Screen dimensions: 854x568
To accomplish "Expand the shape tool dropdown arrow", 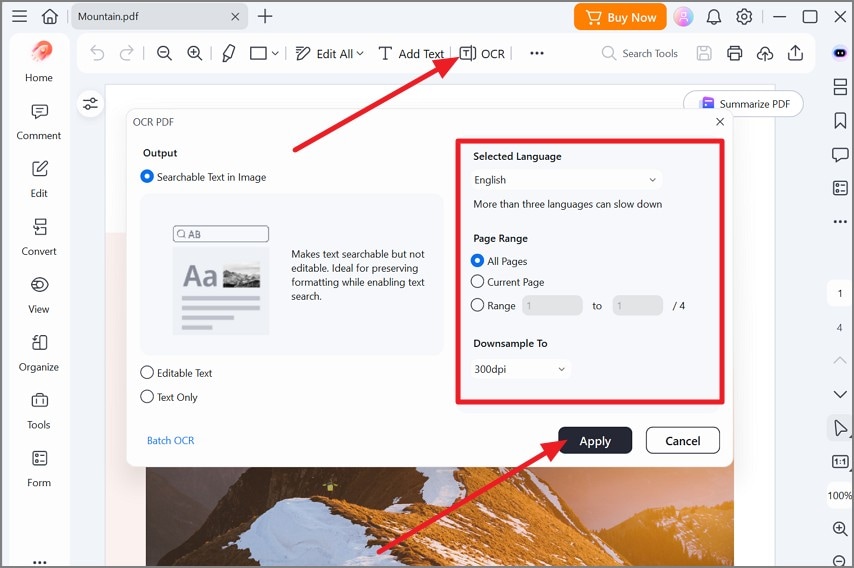I will [275, 53].
